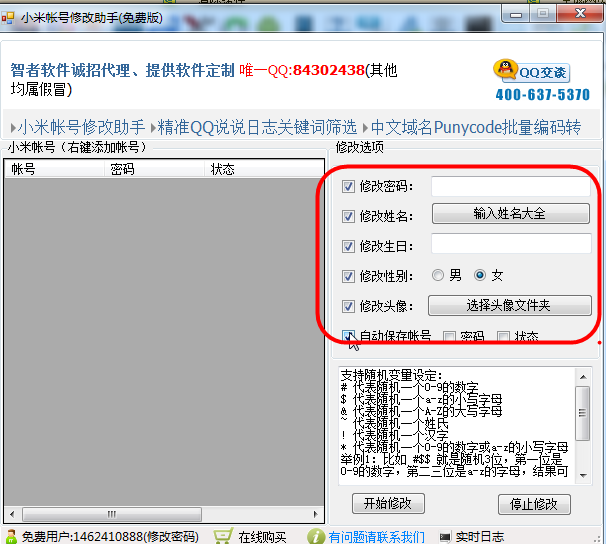Enable the 状态 save checkbox
Image resolution: width=606 pixels, height=544 pixels.
coord(503,337)
